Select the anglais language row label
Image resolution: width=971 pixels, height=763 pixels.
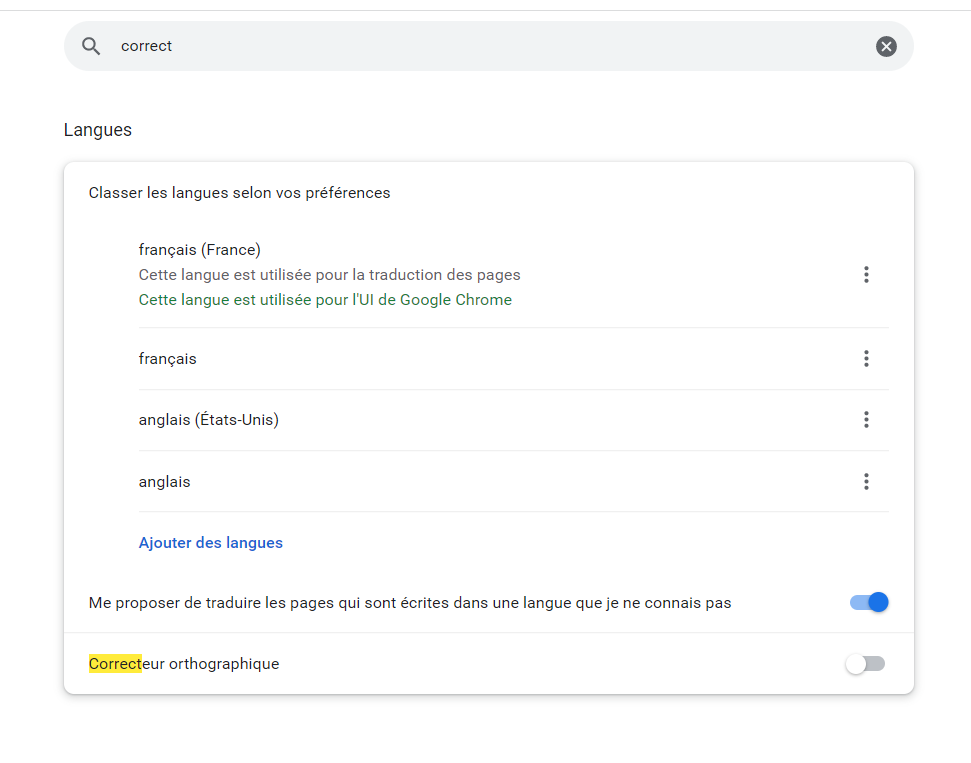pyautogui.click(x=164, y=482)
